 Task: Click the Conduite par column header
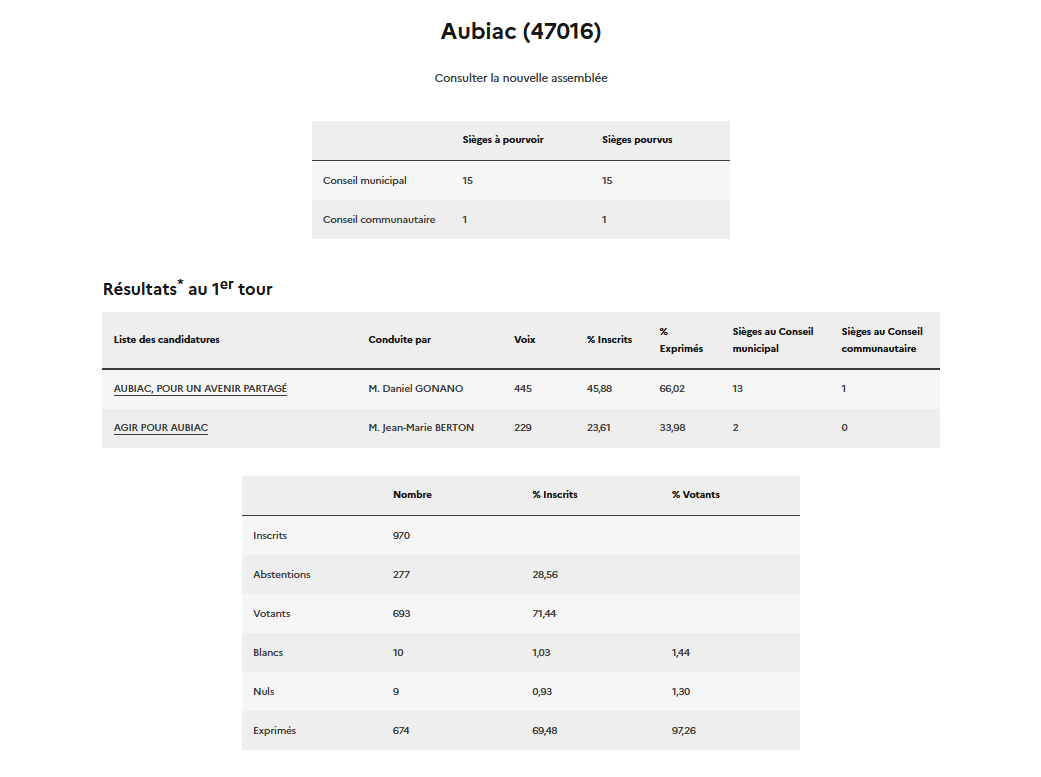pos(399,339)
